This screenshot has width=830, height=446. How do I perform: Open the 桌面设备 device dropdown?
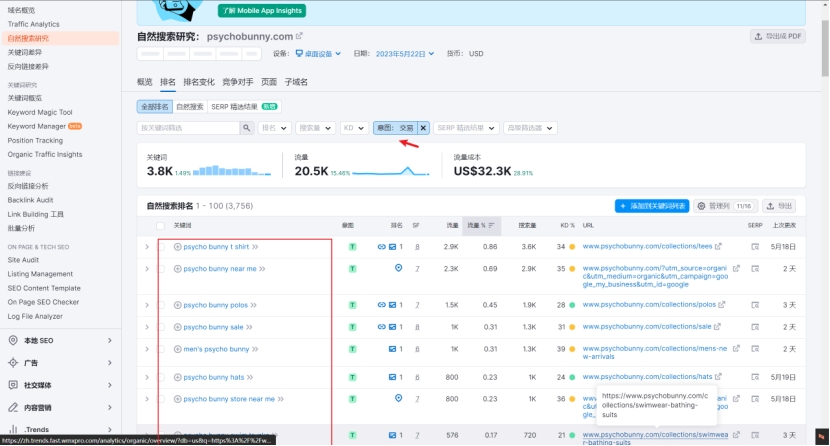tap(322, 54)
